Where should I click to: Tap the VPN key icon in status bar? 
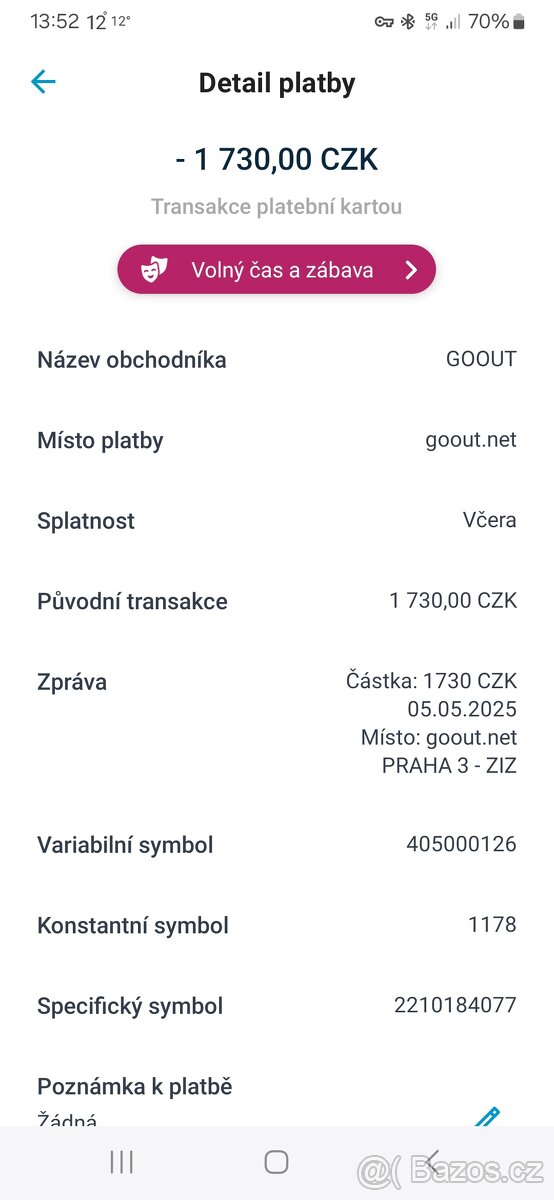coord(384,21)
